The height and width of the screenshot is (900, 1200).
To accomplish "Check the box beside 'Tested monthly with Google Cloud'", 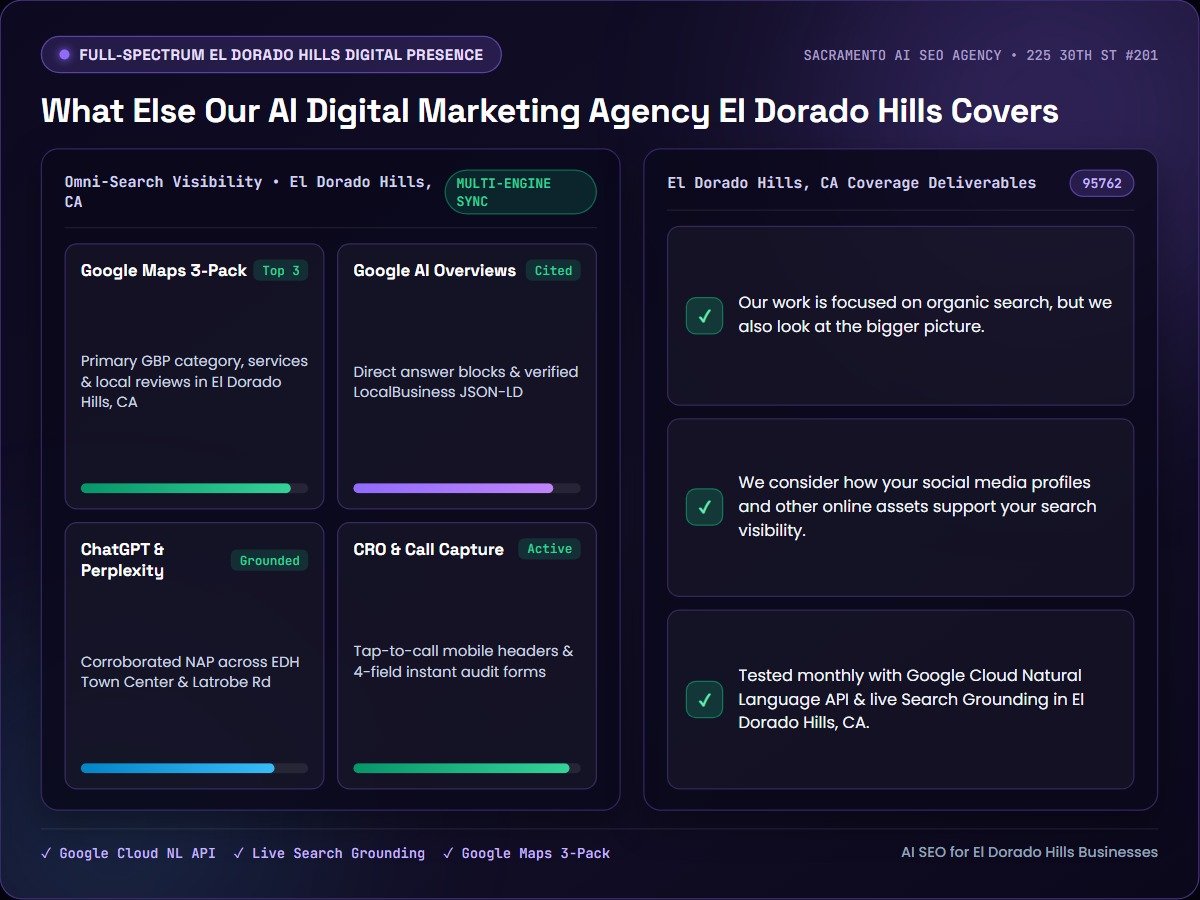I will [x=705, y=699].
